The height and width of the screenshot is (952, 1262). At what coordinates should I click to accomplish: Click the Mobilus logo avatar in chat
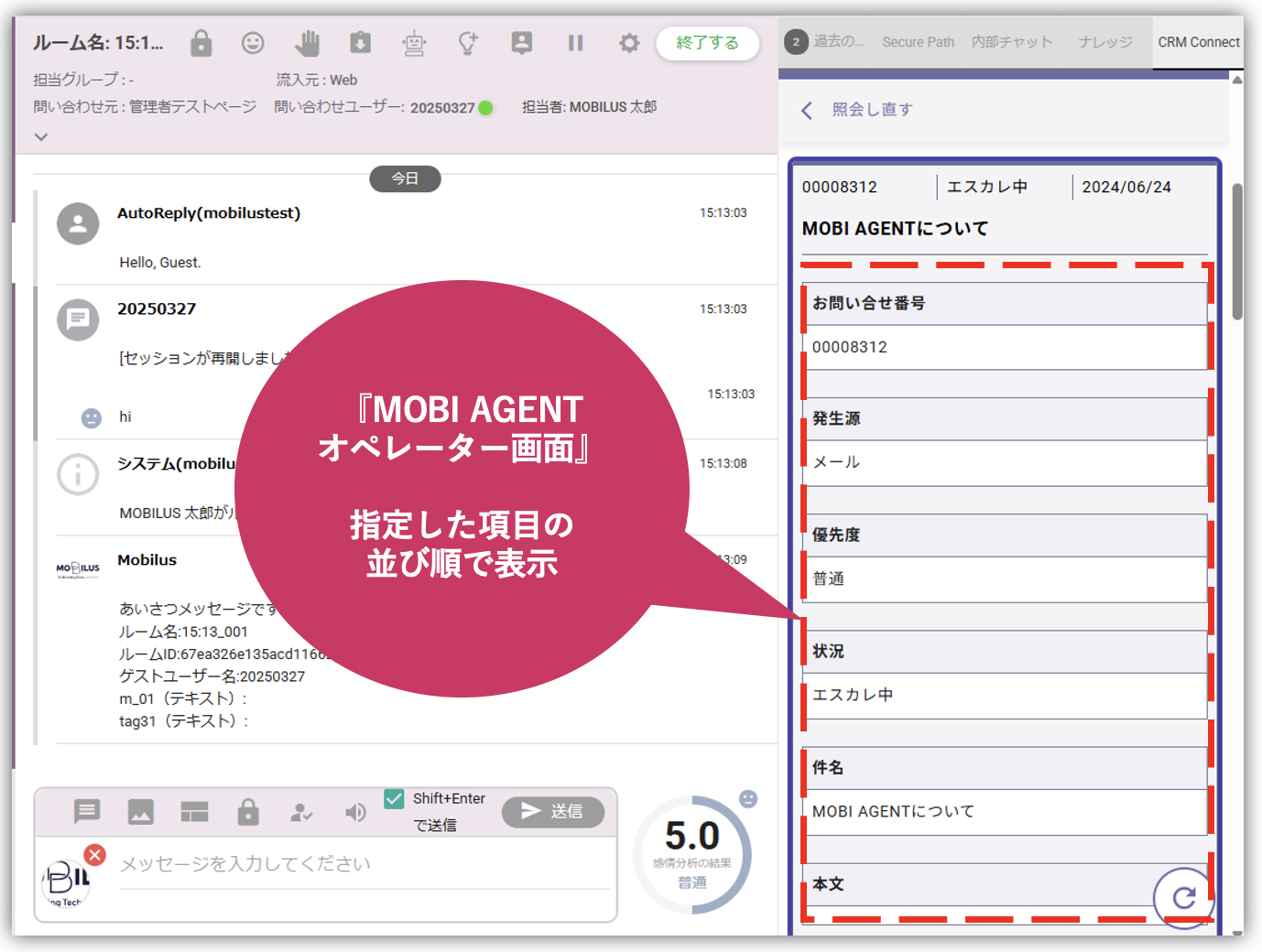tap(78, 570)
